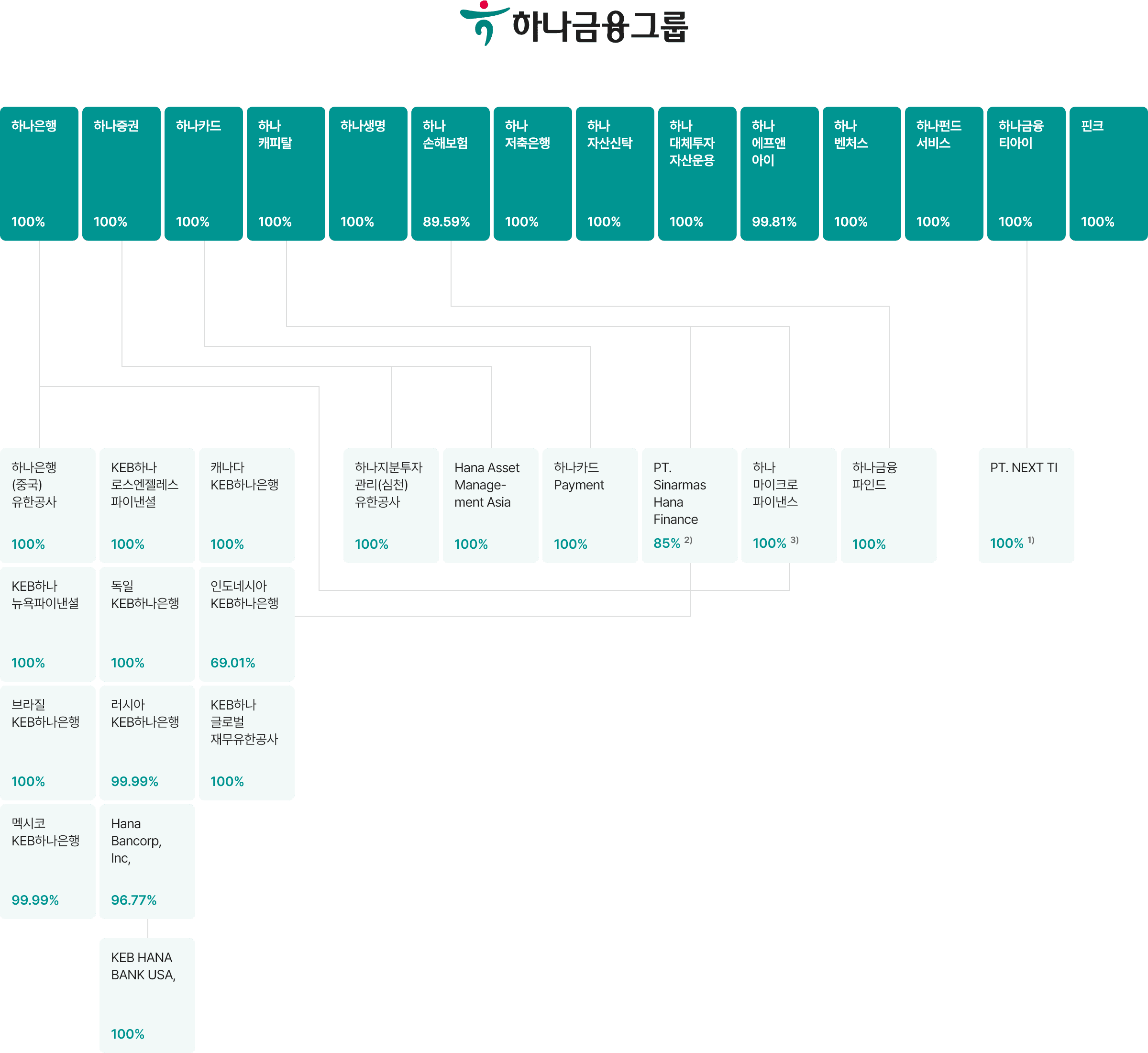Open the 하나증권 card
Viewport: 1148px width, 1053px height.
[121, 173]
